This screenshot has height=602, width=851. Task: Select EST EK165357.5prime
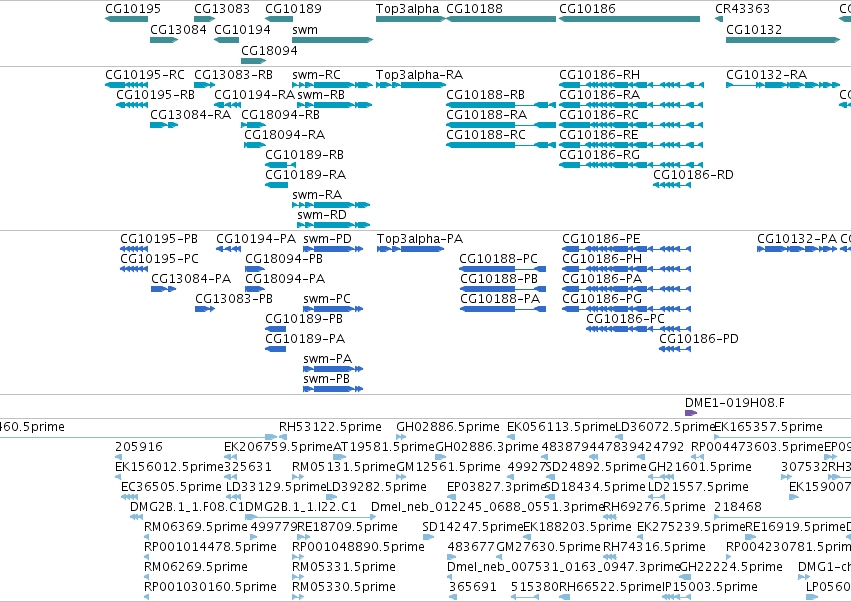tap(769, 427)
